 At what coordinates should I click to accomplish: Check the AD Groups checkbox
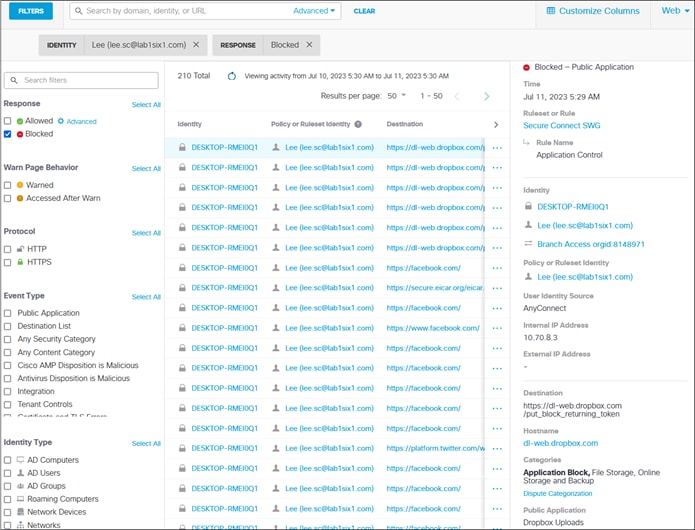point(8,486)
